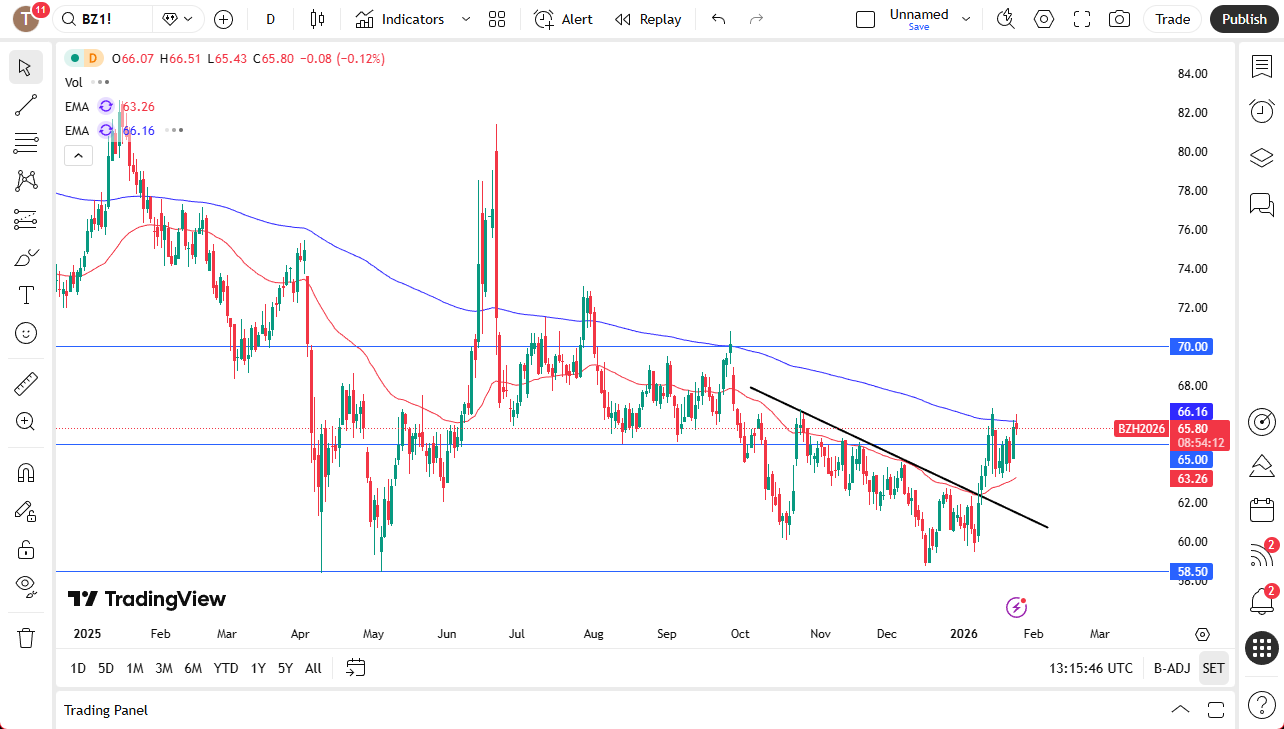Select the ruler measure tool

click(x=26, y=383)
